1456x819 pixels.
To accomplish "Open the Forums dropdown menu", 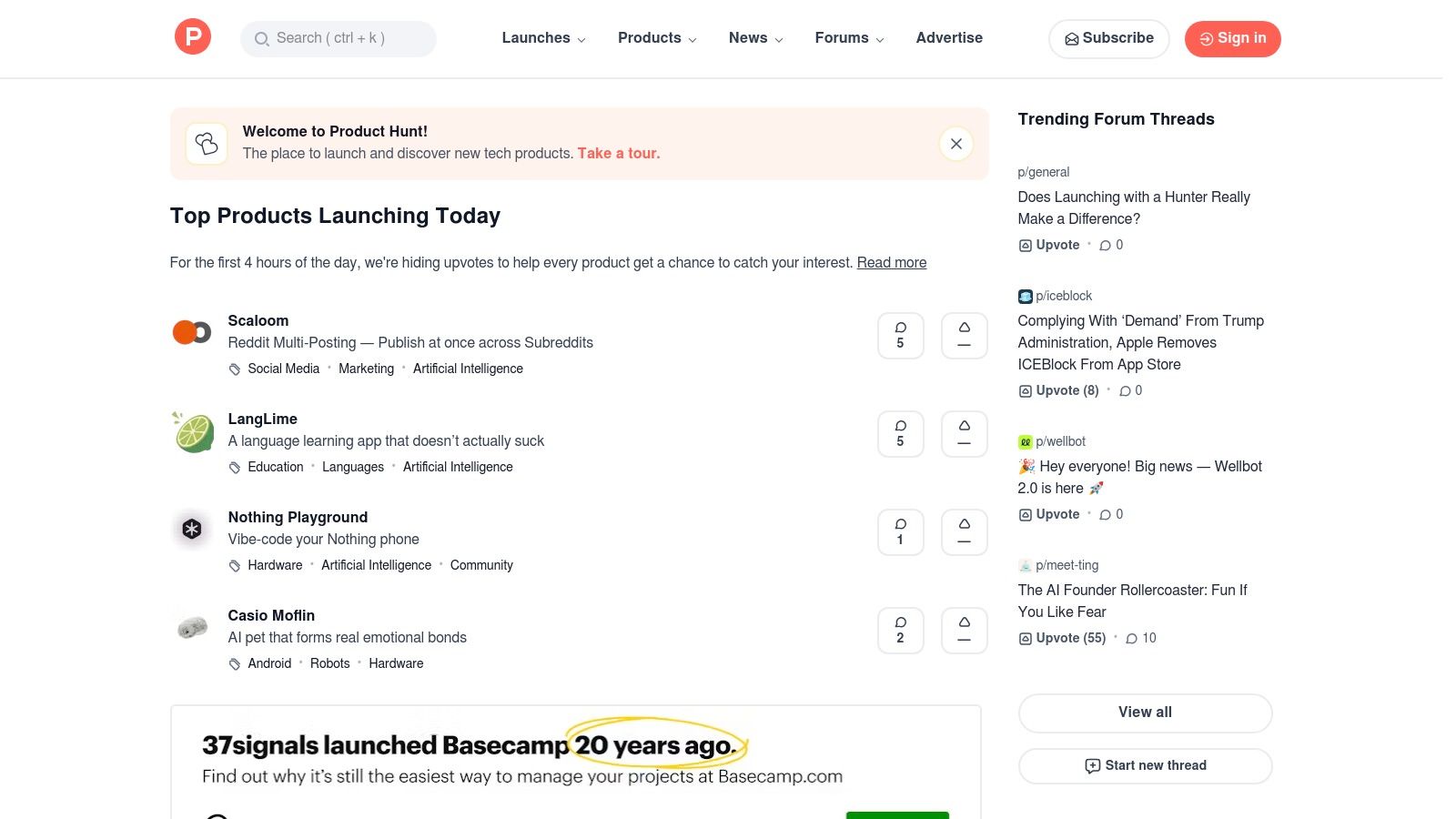I will pyautogui.click(x=849, y=38).
